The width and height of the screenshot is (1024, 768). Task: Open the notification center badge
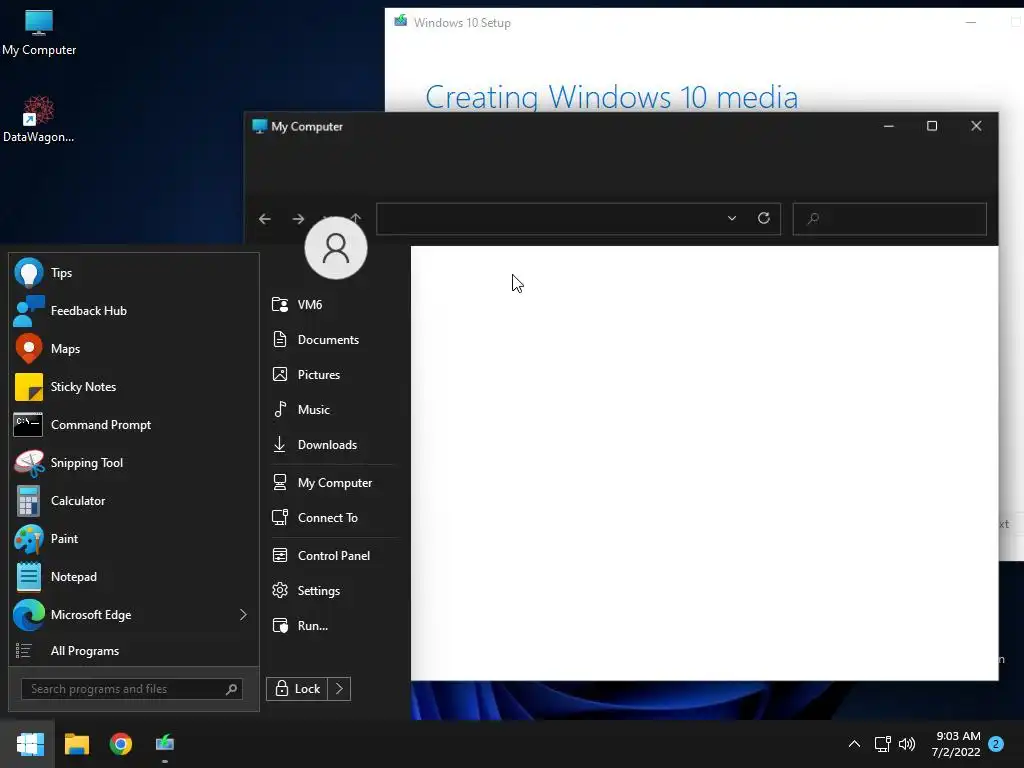tap(996, 744)
